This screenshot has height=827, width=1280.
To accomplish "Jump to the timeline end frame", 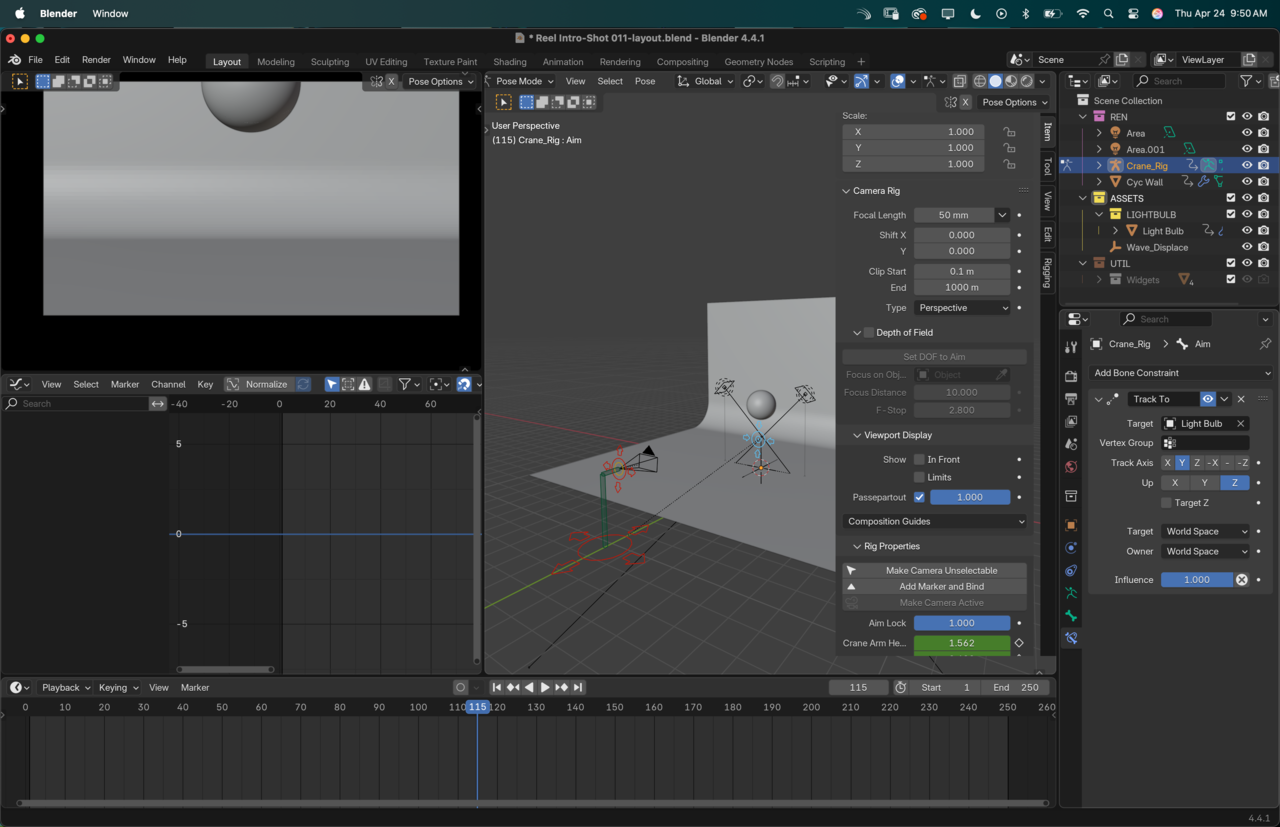I will (x=578, y=687).
